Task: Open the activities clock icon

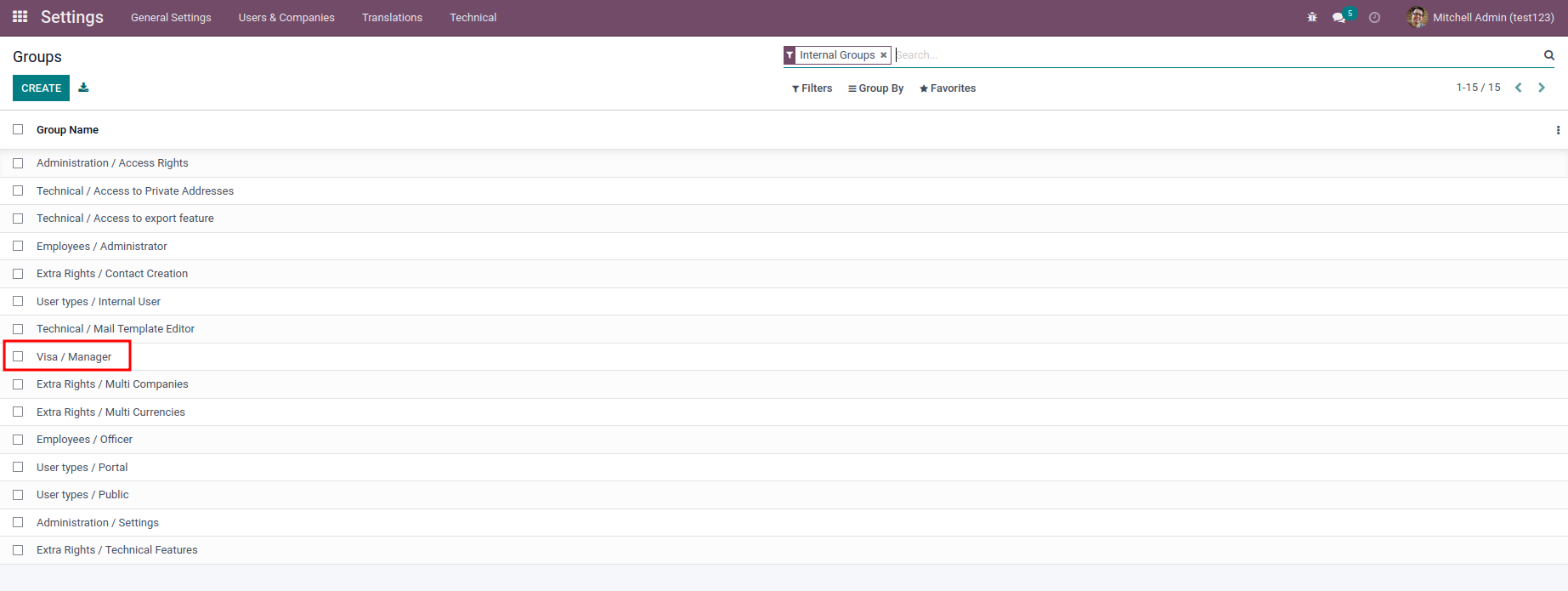Action: [1374, 18]
